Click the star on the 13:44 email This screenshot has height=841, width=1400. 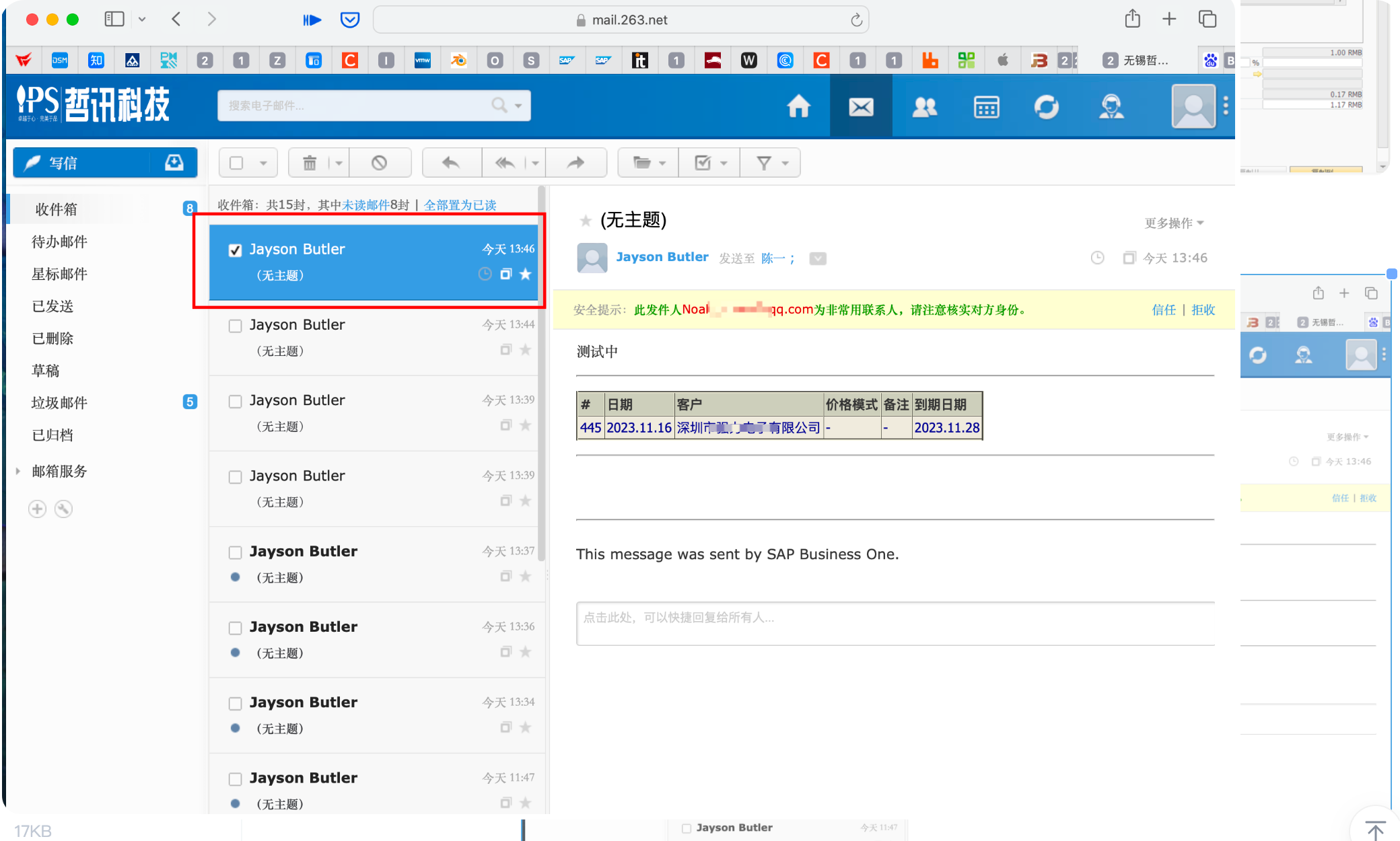[x=526, y=349]
